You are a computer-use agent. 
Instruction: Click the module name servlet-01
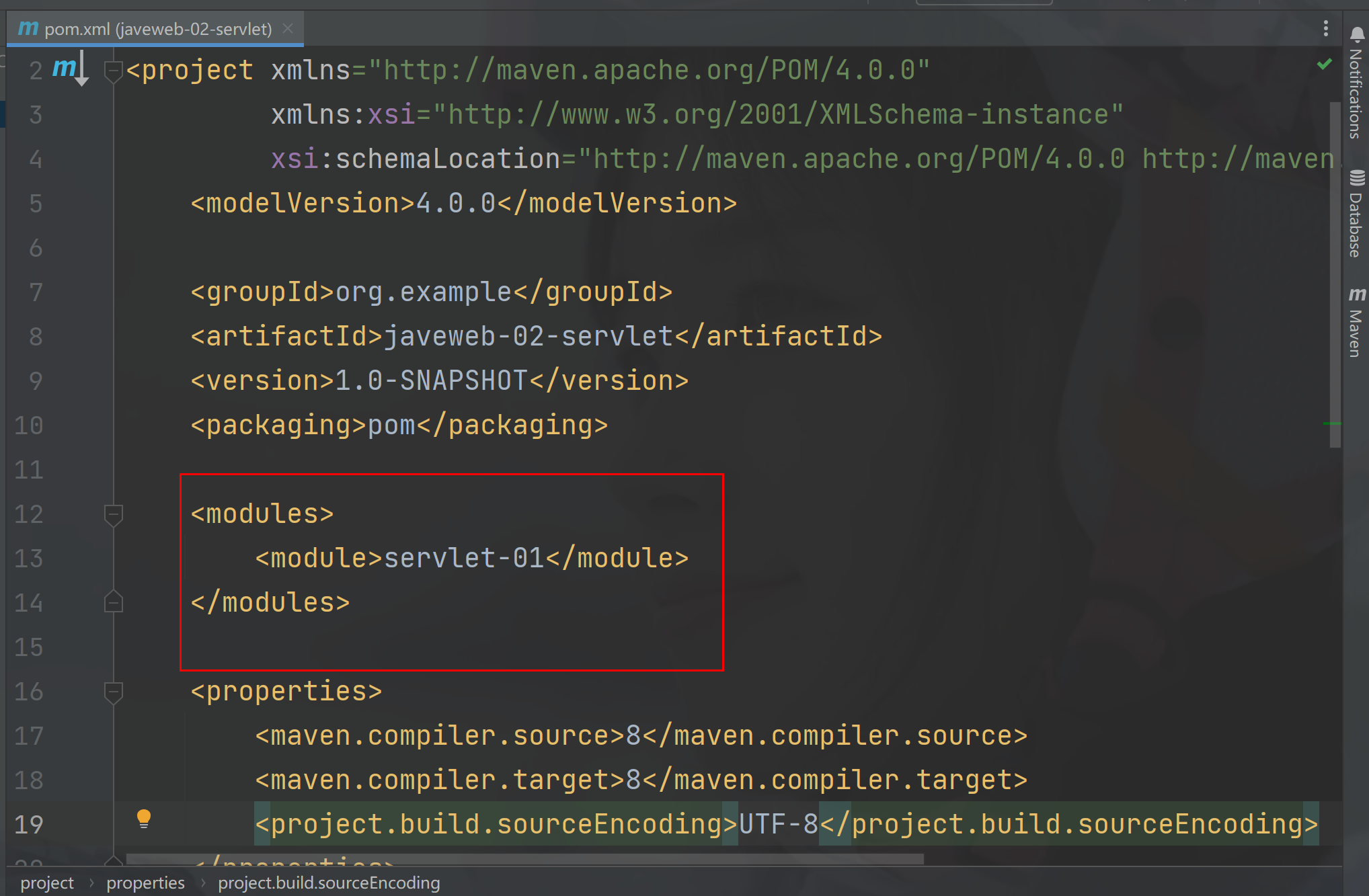point(464,558)
